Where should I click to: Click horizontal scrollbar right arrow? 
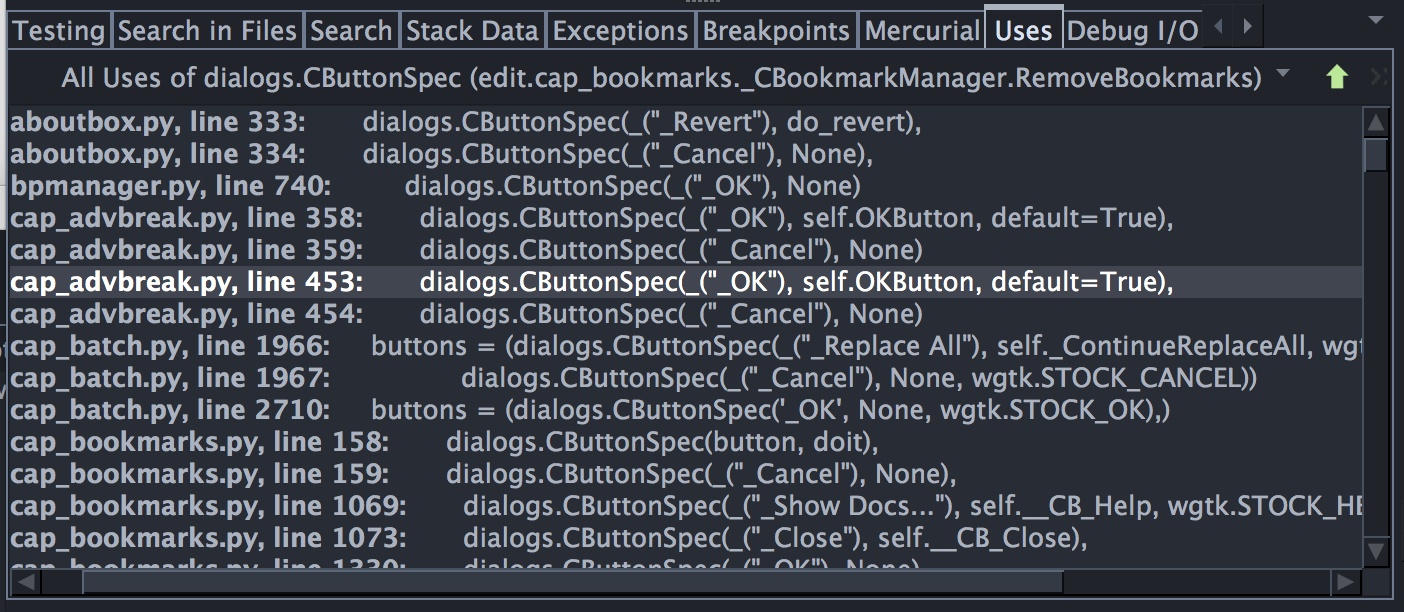pos(1346,581)
